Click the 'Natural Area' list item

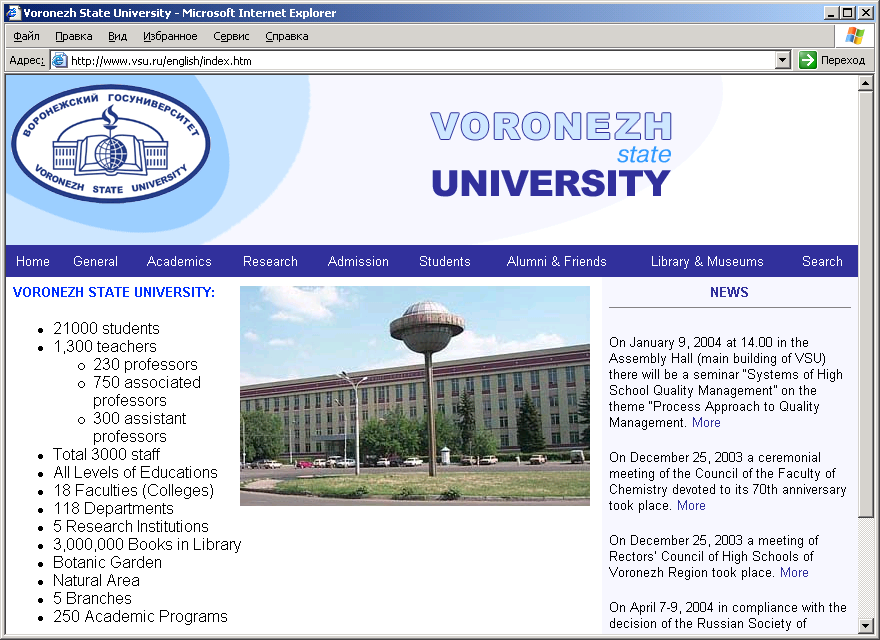[x=96, y=580]
